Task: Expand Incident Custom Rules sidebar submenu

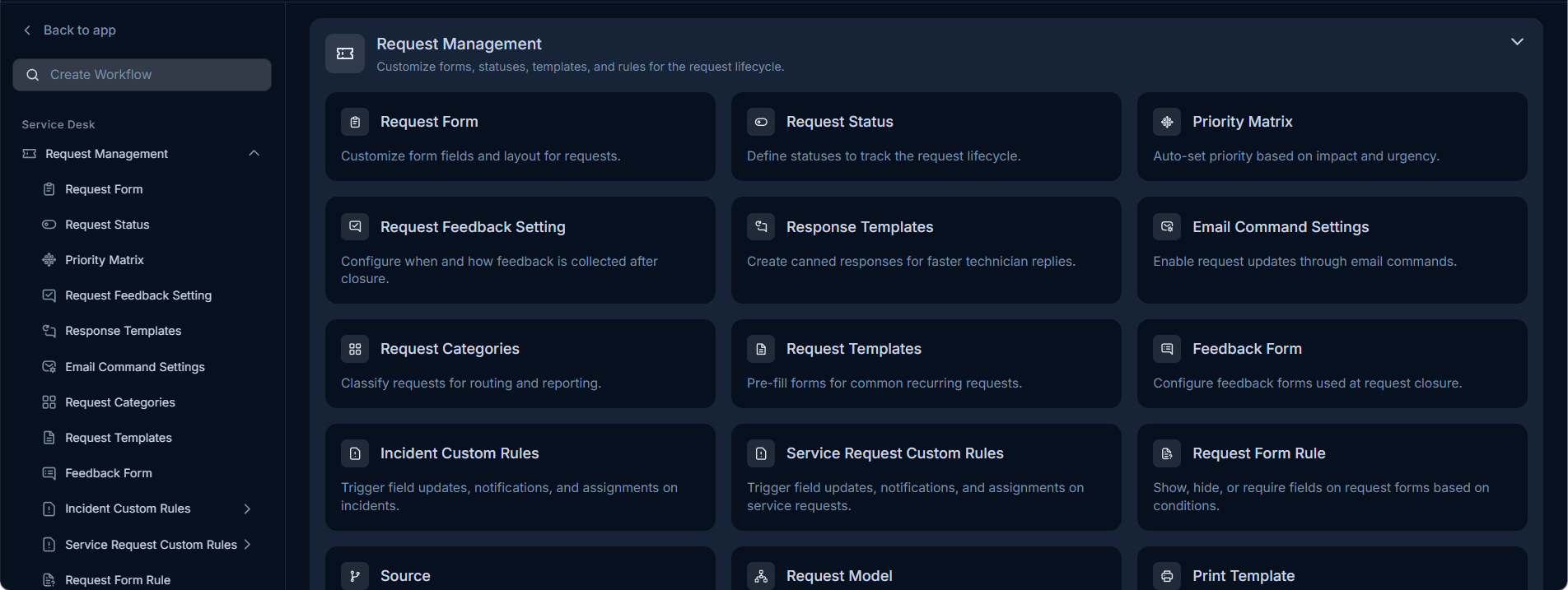Action: point(247,509)
